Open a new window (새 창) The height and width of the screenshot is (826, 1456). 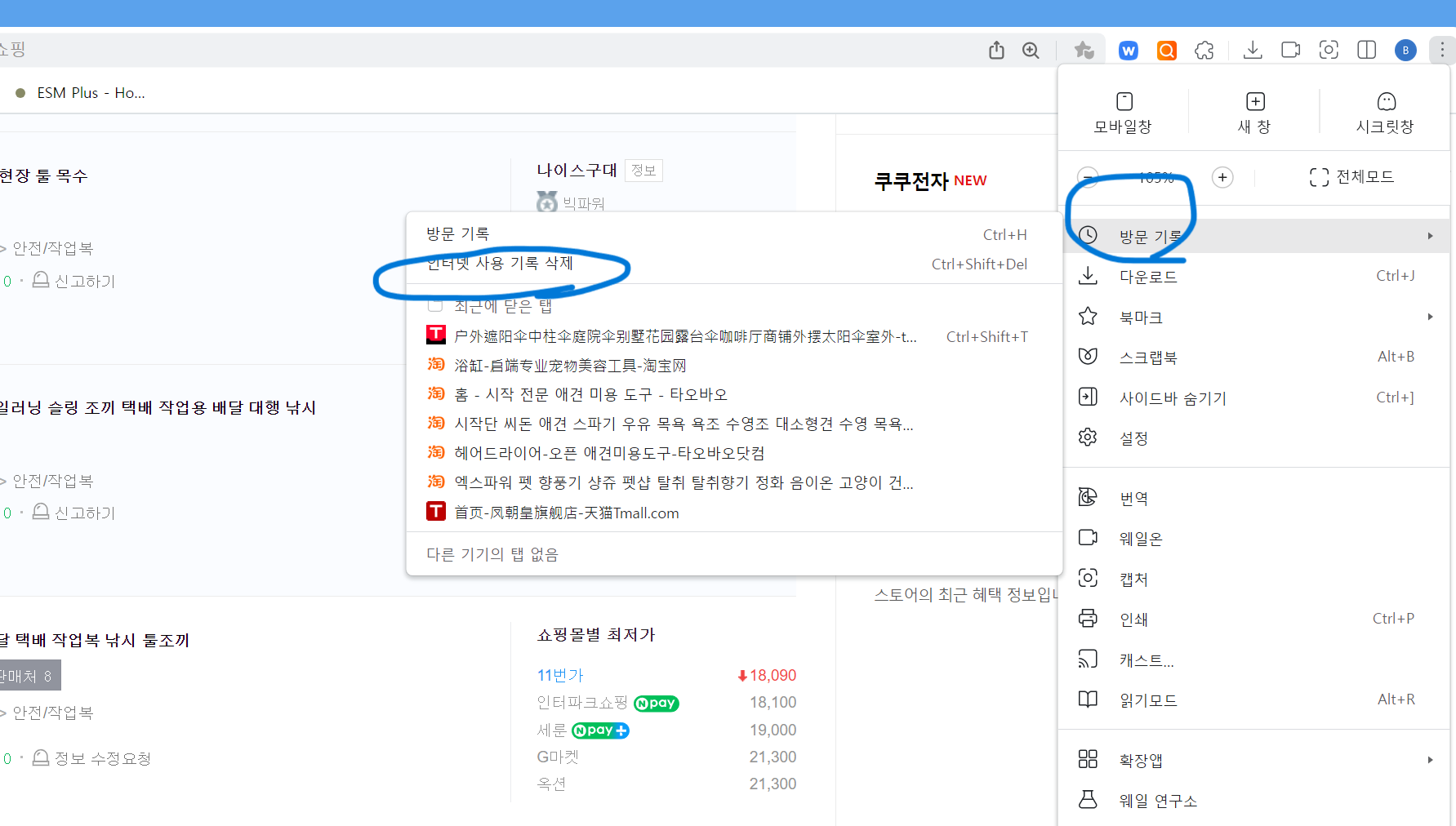(1254, 113)
